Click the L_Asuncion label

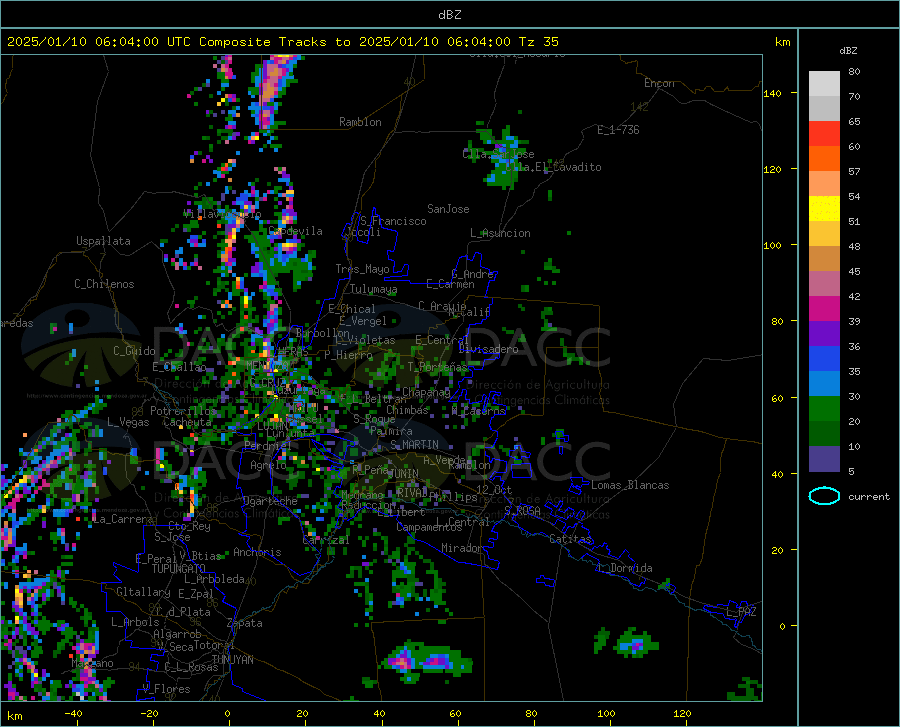pyautogui.click(x=500, y=233)
